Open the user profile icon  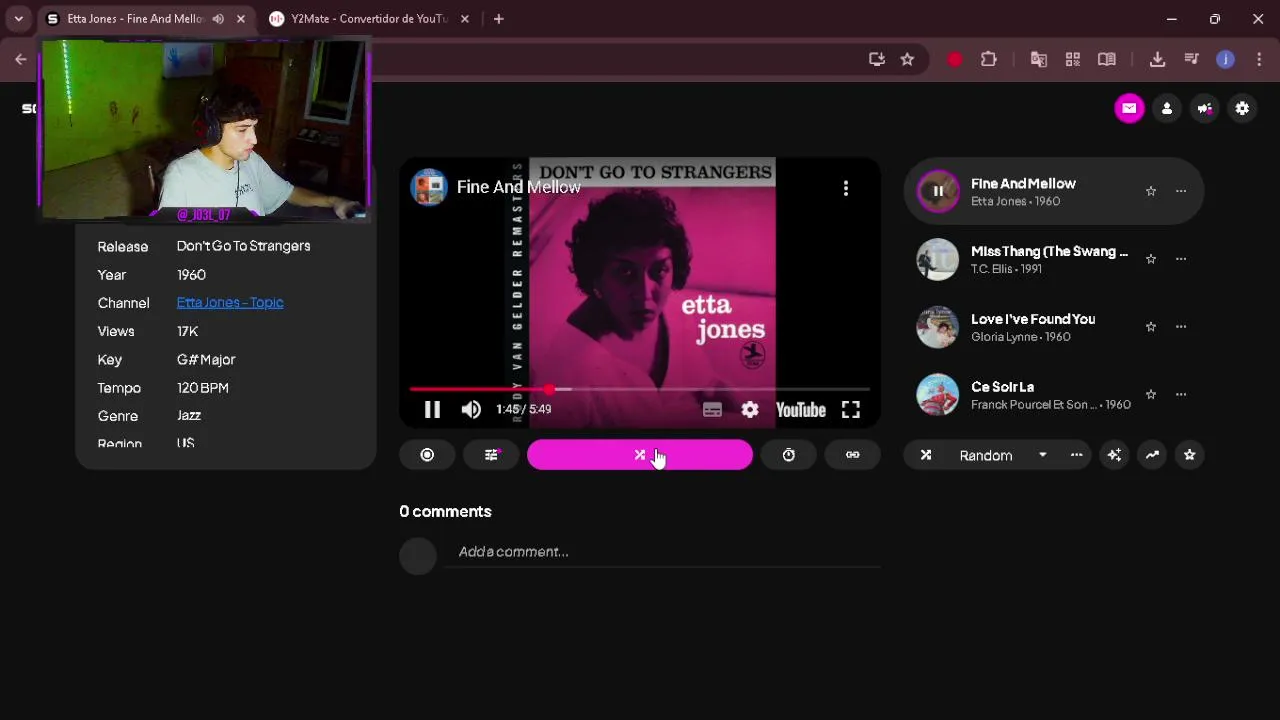click(x=1167, y=109)
